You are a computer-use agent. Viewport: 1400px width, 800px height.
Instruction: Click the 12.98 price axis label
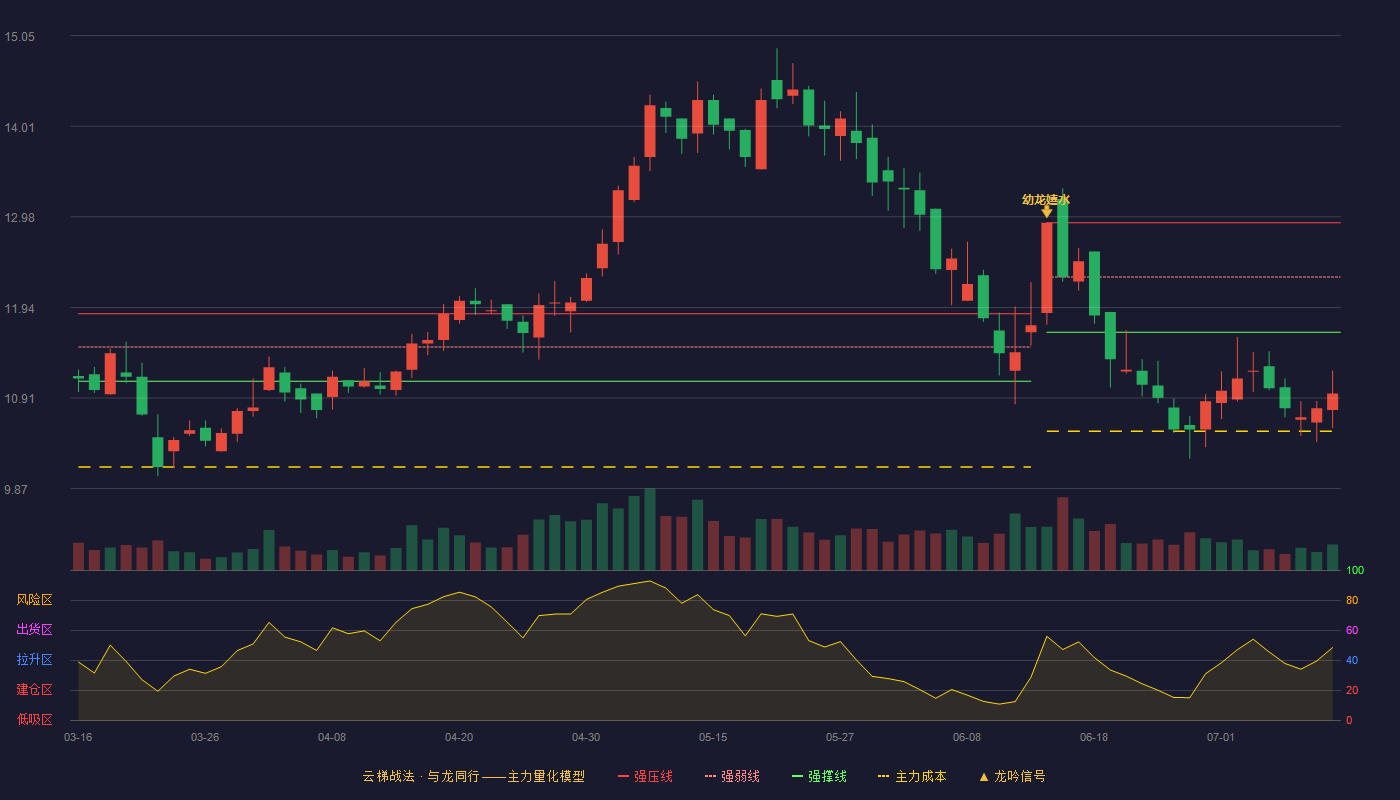(x=19, y=218)
